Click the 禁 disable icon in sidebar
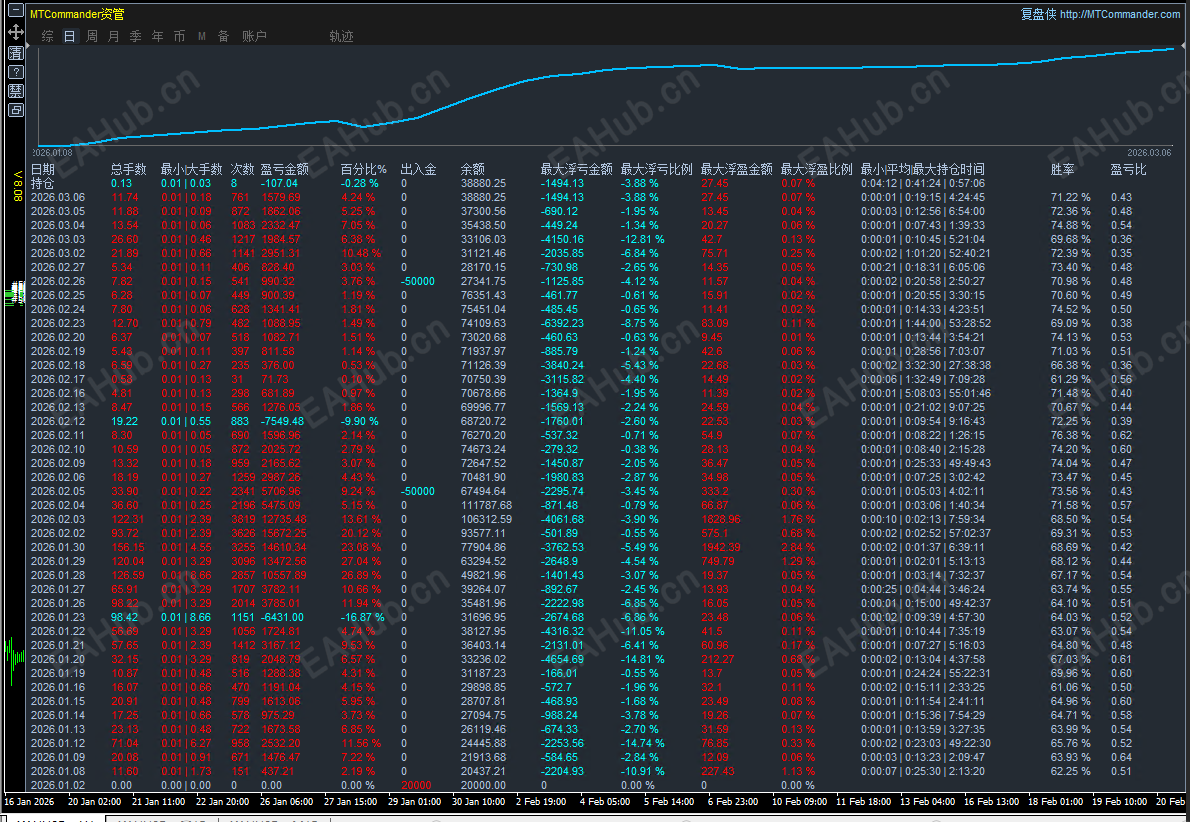This screenshot has width=1190, height=822. [16, 91]
